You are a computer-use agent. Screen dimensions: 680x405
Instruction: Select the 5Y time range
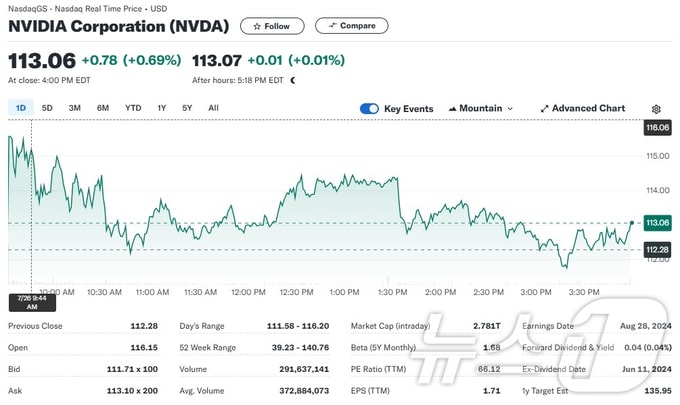point(187,108)
